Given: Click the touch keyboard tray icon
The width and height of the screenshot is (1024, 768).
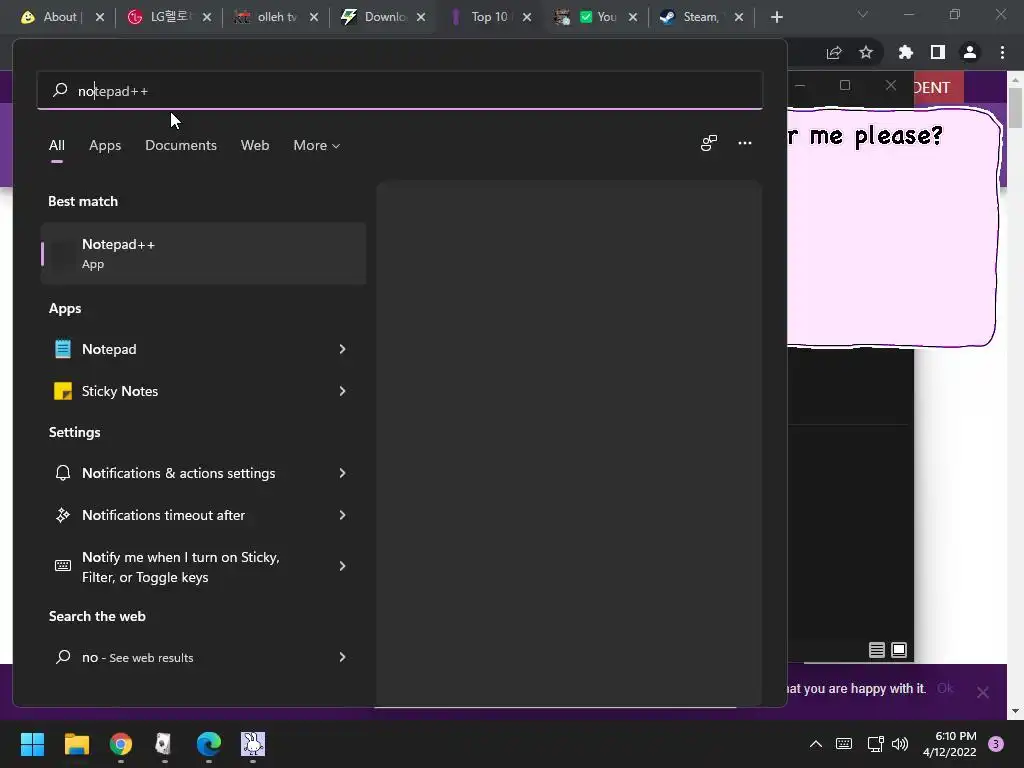Looking at the screenshot, I should coord(844,744).
